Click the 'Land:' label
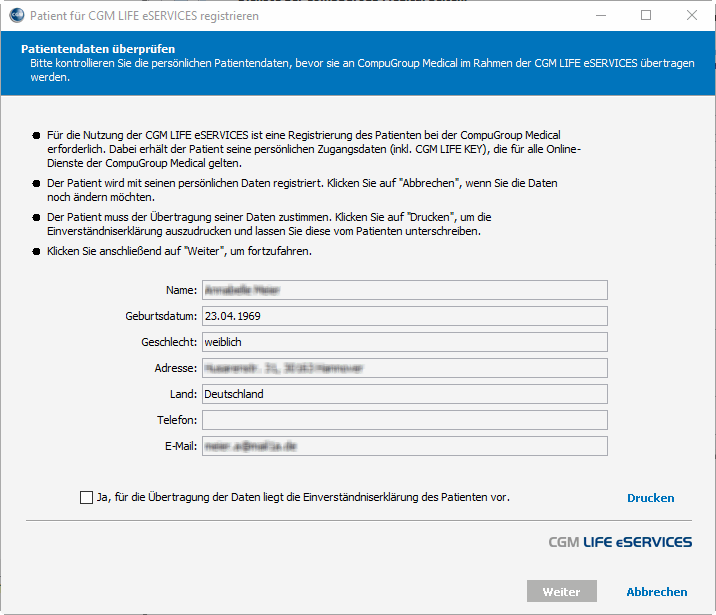Screen dimensions: 716x615 (183, 394)
